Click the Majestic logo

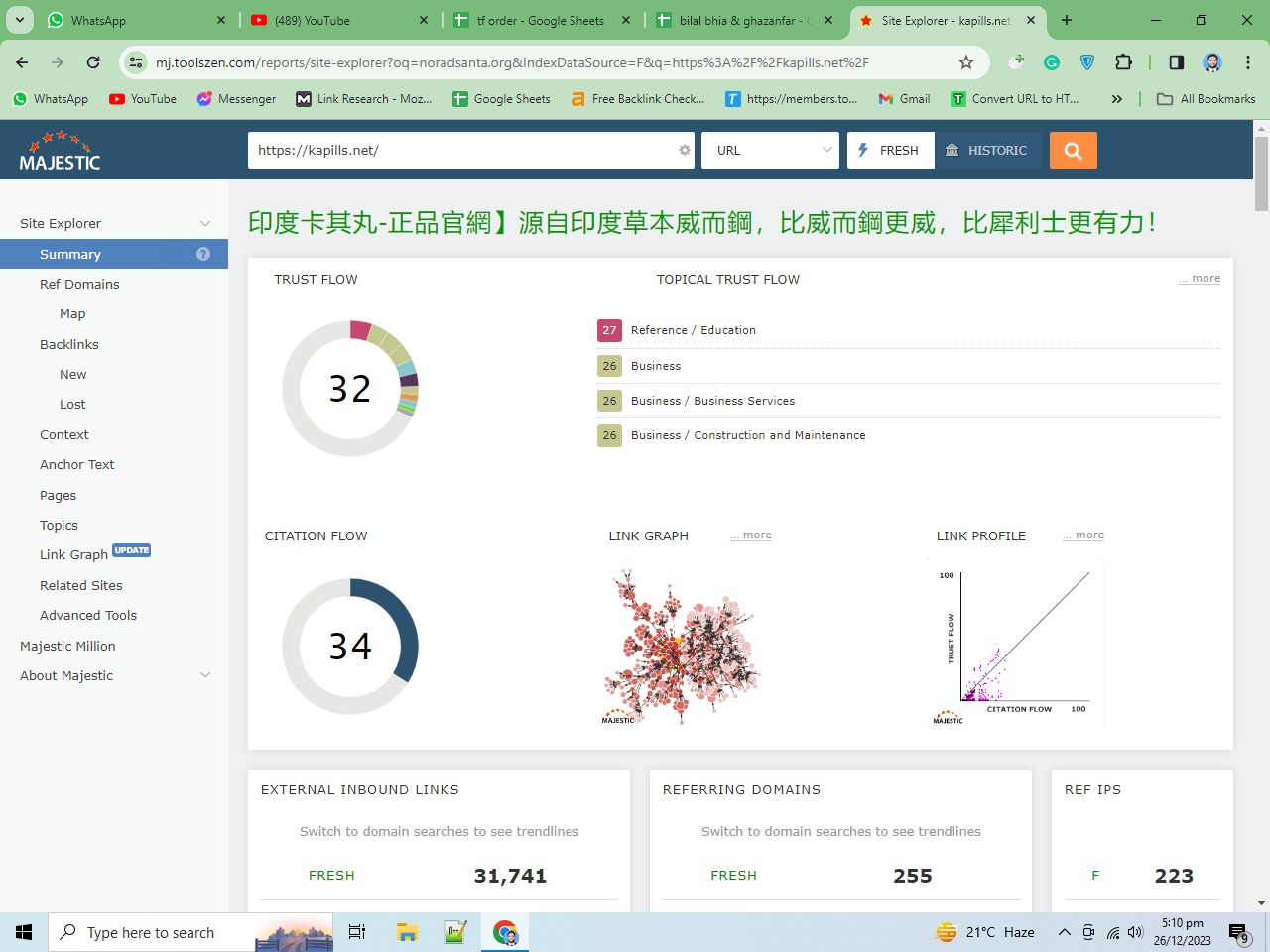(61, 151)
